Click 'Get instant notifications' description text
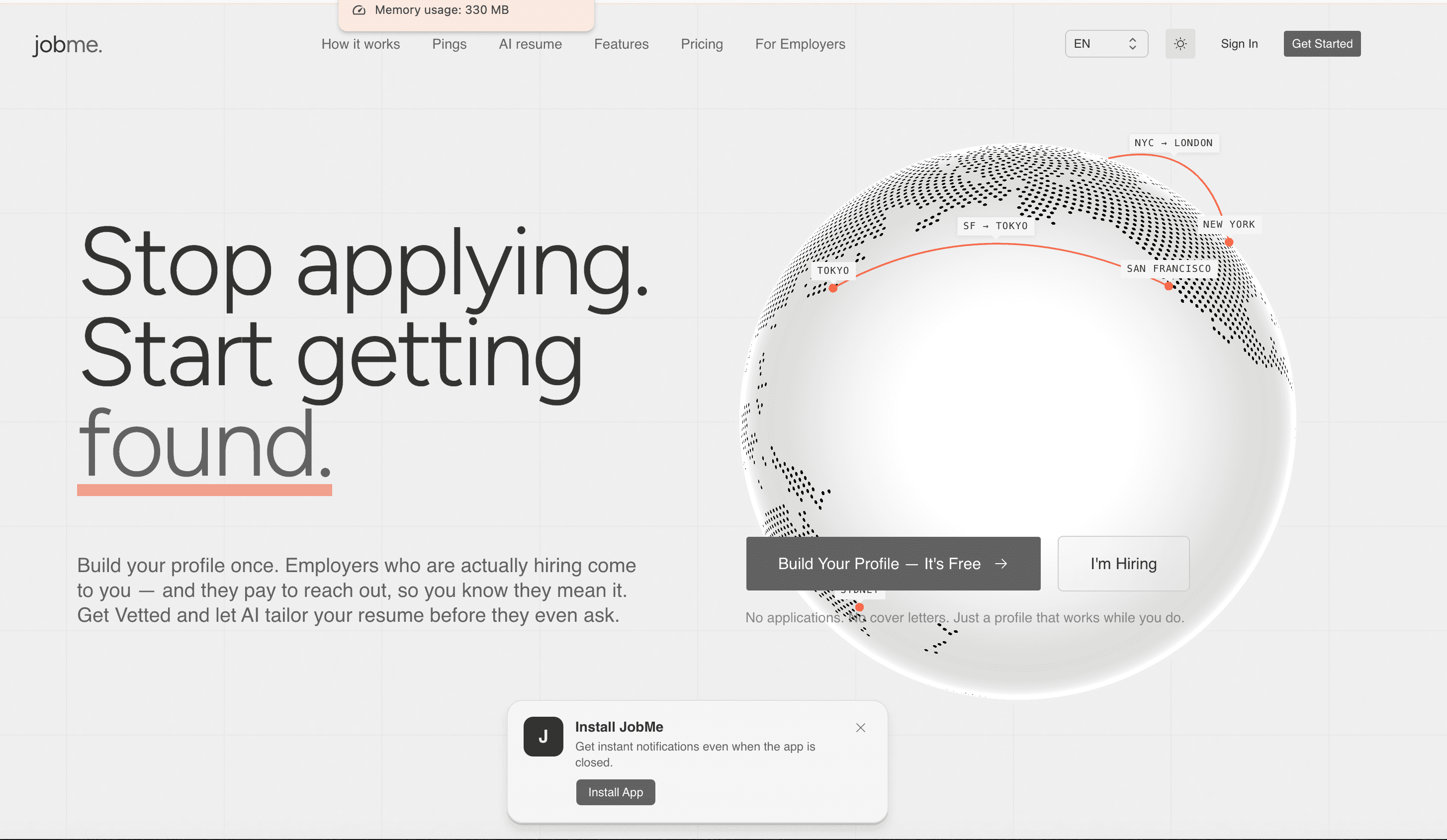This screenshot has height=840, width=1447. tap(695, 754)
